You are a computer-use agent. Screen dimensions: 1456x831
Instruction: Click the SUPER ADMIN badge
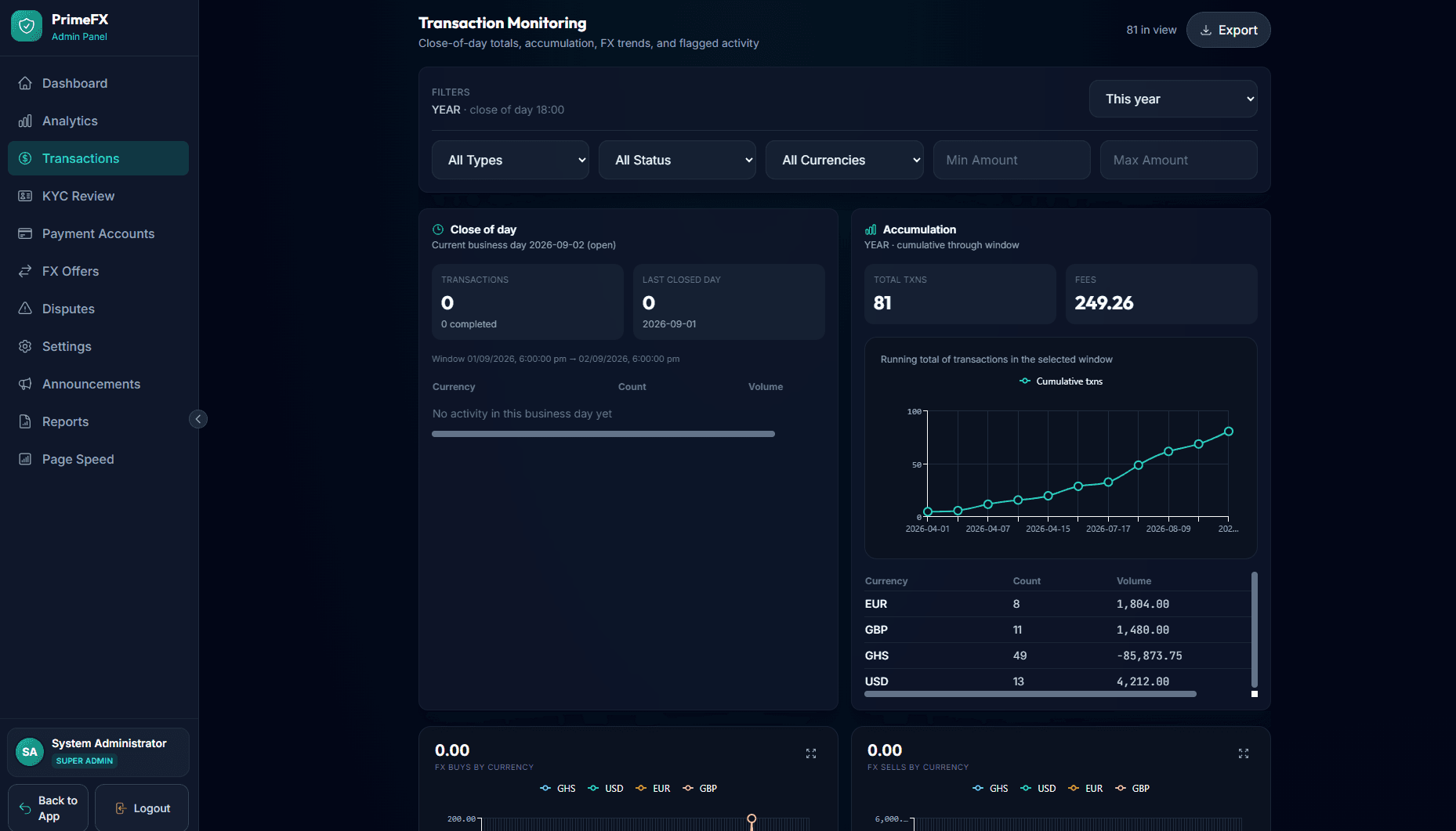coord(85,761)
